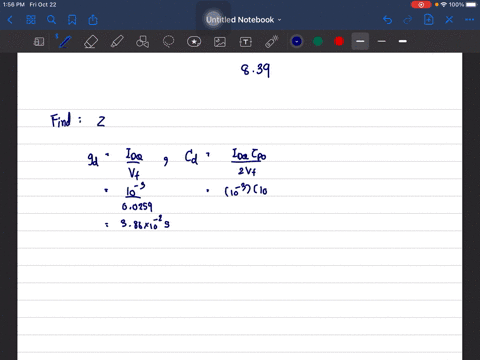Open the share and export menu

pos(93,20)
